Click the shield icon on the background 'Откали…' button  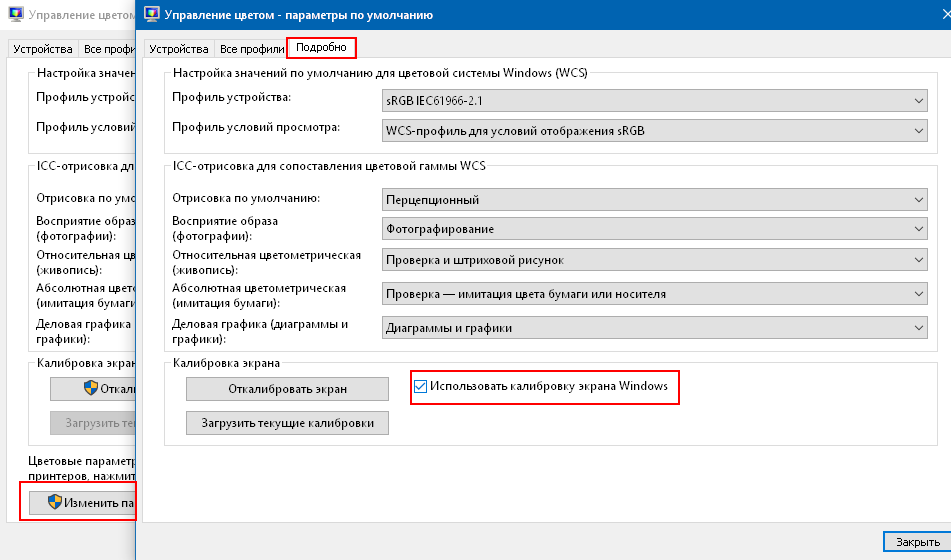(x=90, y=388)
